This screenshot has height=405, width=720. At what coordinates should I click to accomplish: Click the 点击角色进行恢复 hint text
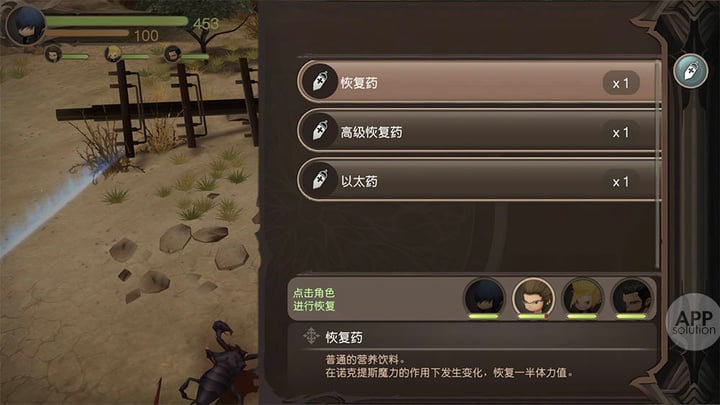coord(314,299)
